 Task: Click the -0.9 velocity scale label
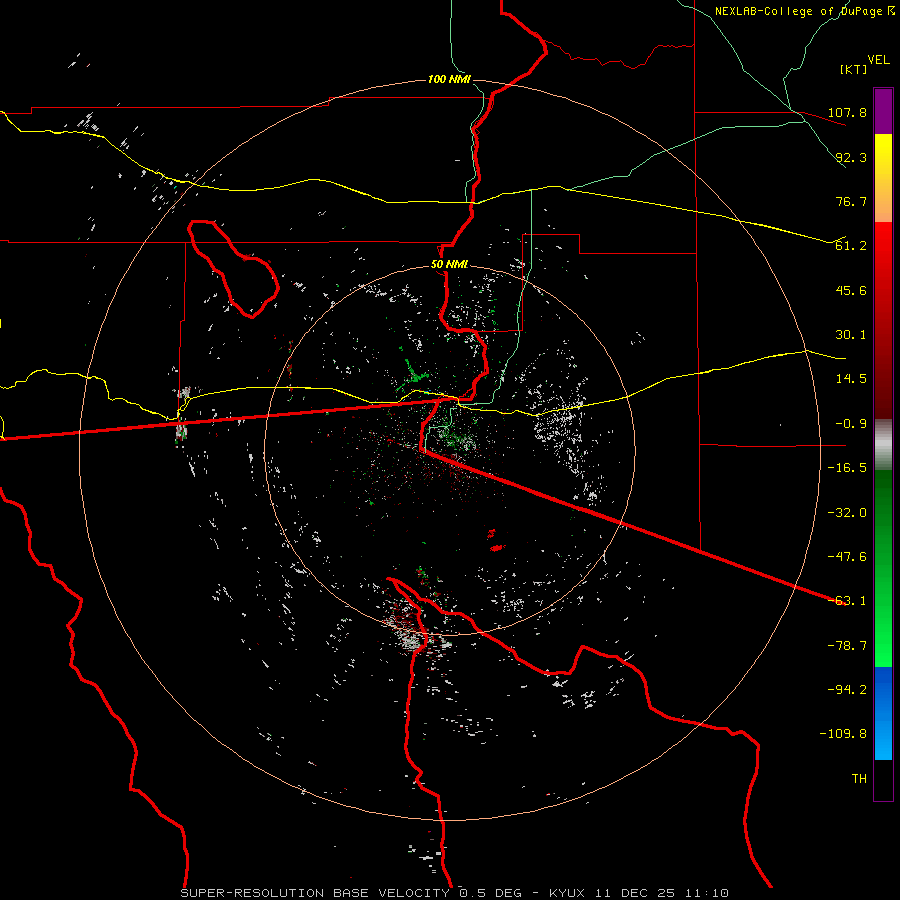[851, 424]
